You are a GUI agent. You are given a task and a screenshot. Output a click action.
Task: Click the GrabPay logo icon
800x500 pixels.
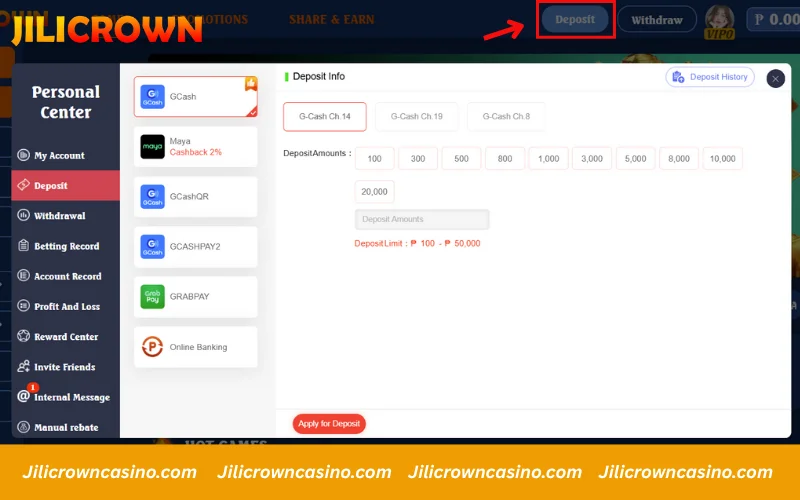pyautogui.click(x=152, y=296)
